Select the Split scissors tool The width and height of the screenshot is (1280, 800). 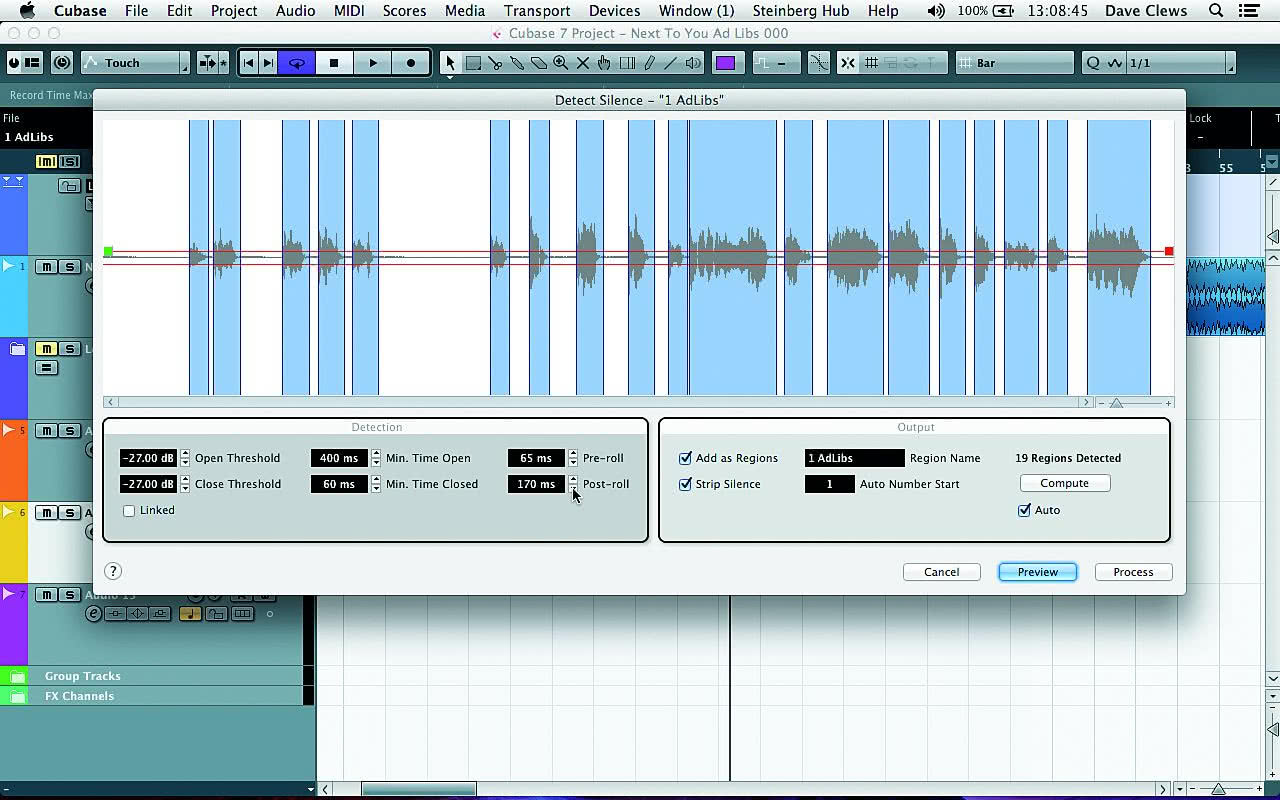(x=495, y=63)
